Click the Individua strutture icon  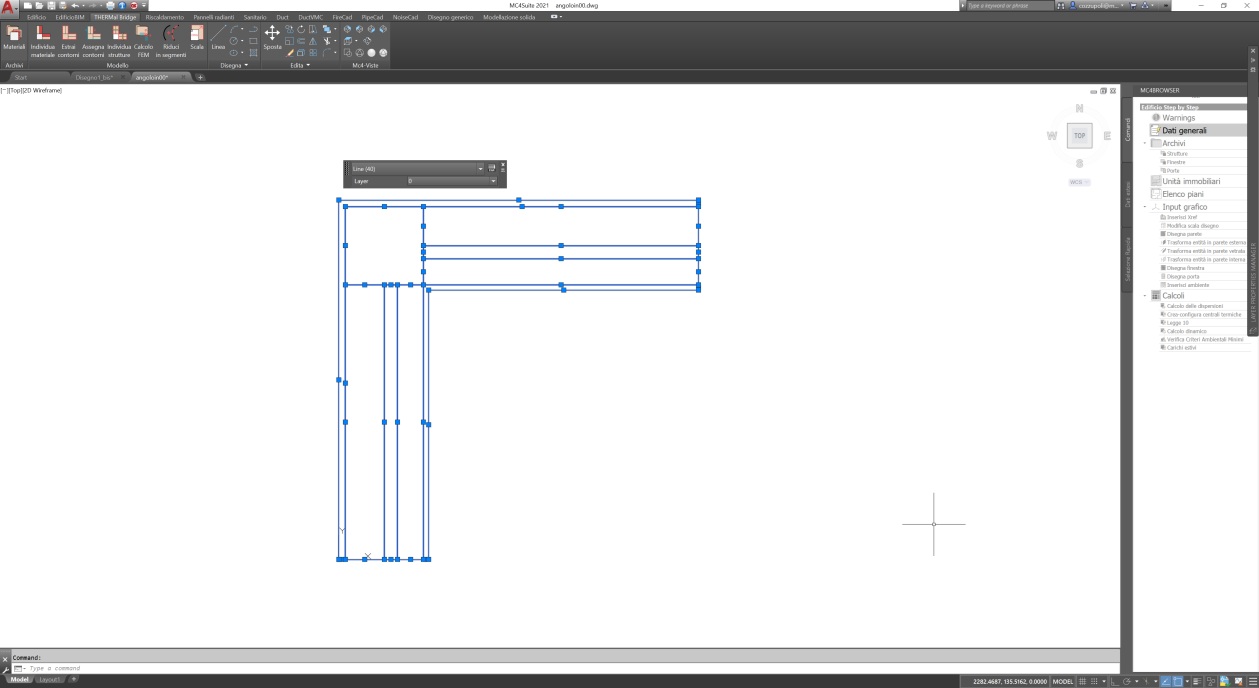tap(119, 42)
